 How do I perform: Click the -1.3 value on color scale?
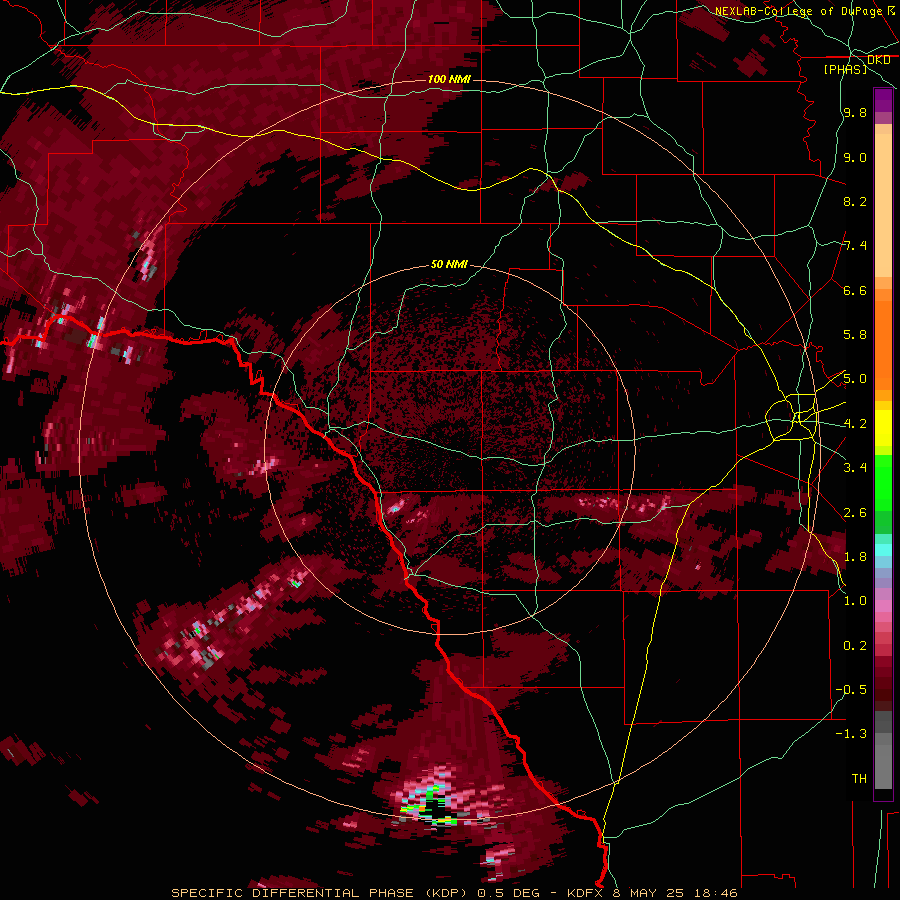tap(851, 734)
